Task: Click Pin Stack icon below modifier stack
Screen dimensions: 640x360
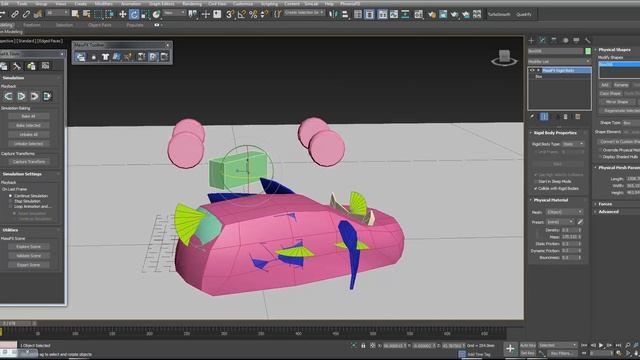Action: [x=532, y=117]
